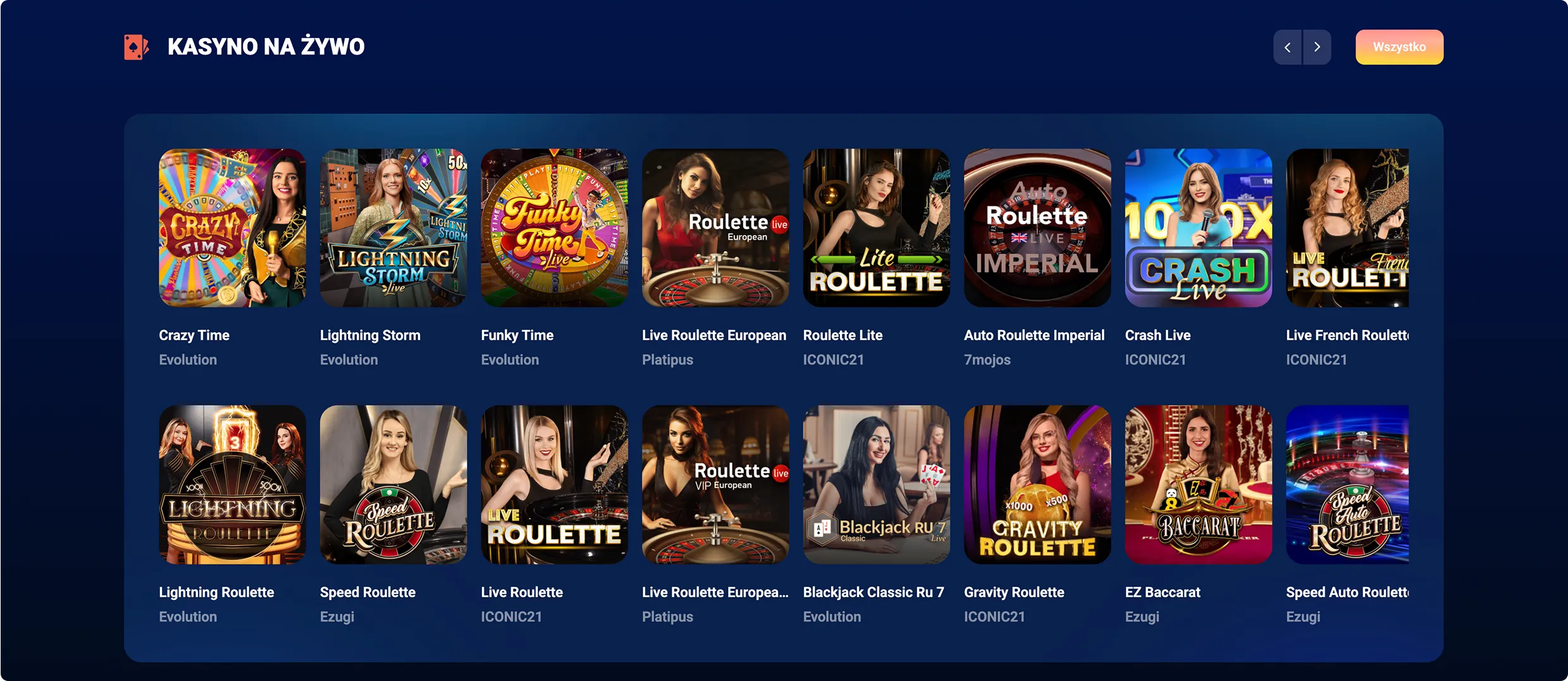
Task: Click the Platipus label under VIP roulette
Action: click(667, 616)
